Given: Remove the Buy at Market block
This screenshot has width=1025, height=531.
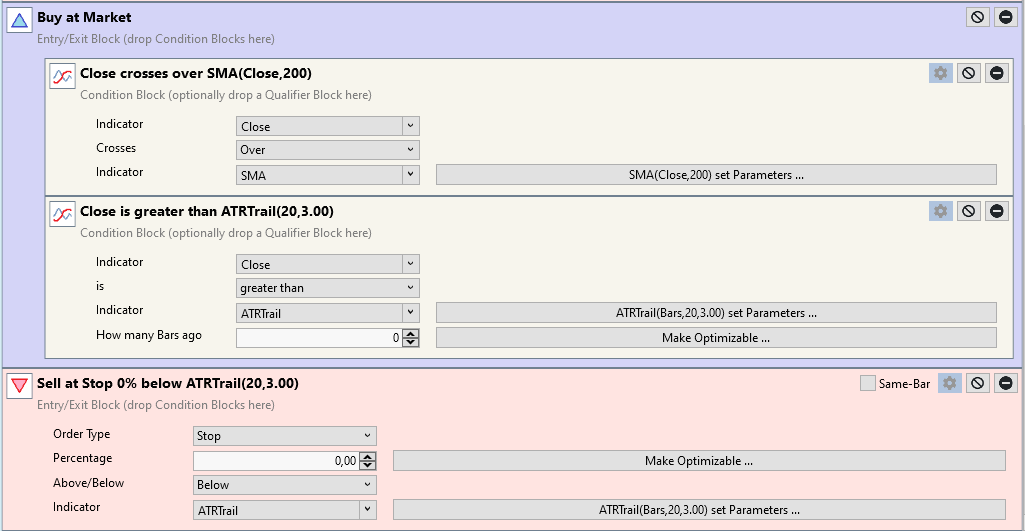Looking at the screenshot, I should tap(1006, 17).
